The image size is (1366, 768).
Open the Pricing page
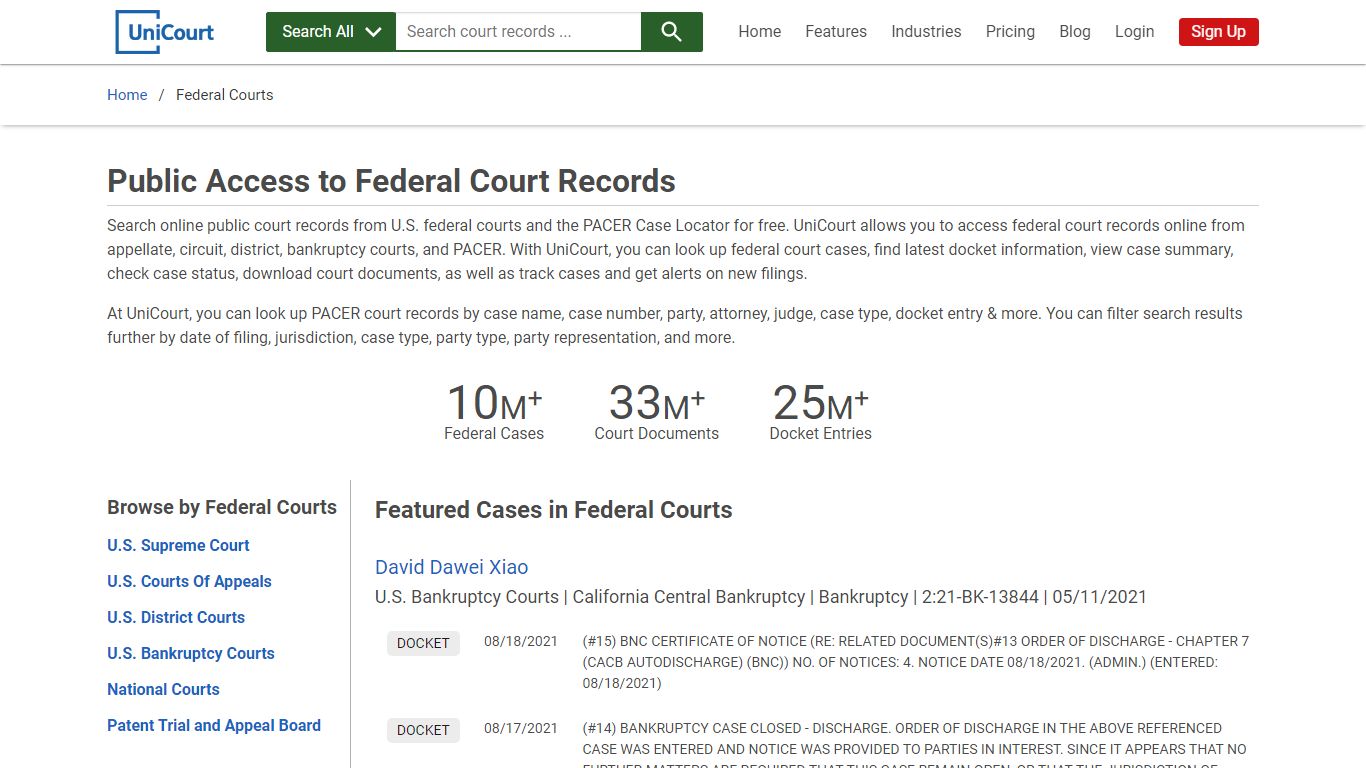coord(1010,32)
